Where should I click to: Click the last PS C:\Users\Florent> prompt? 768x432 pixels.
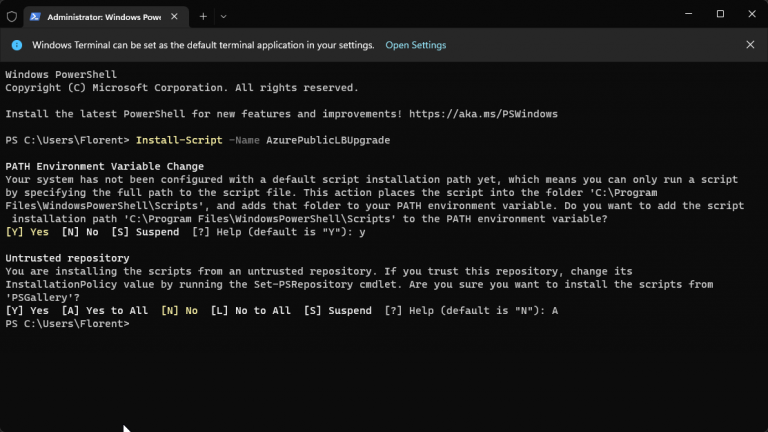[67, 324]
